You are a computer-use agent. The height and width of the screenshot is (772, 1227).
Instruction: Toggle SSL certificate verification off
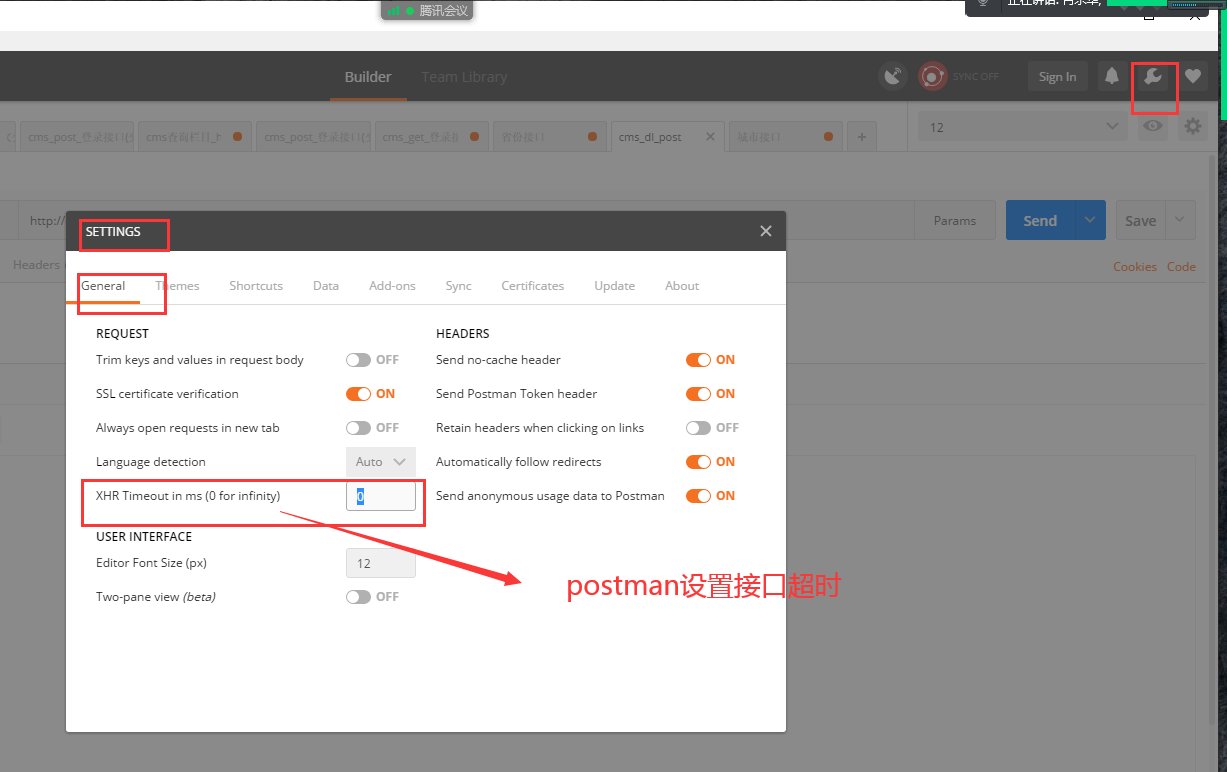[x=358, y=394]
